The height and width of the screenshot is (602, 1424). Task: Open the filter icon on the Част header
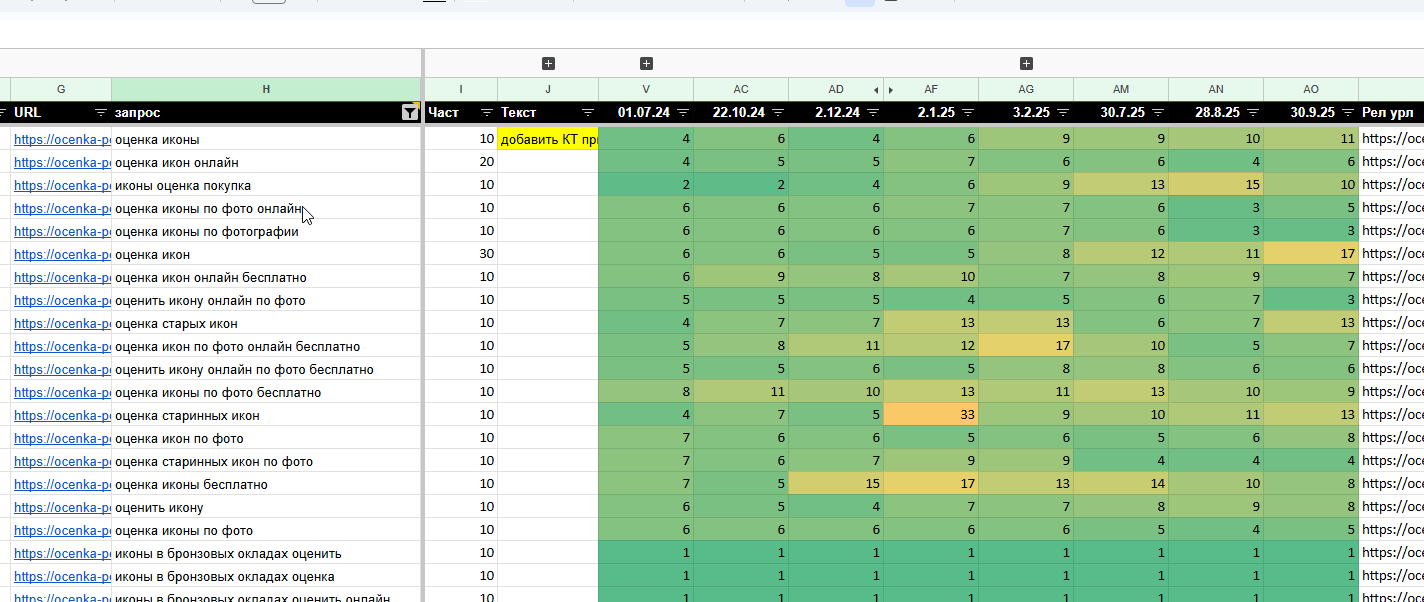tap(487, 113)
